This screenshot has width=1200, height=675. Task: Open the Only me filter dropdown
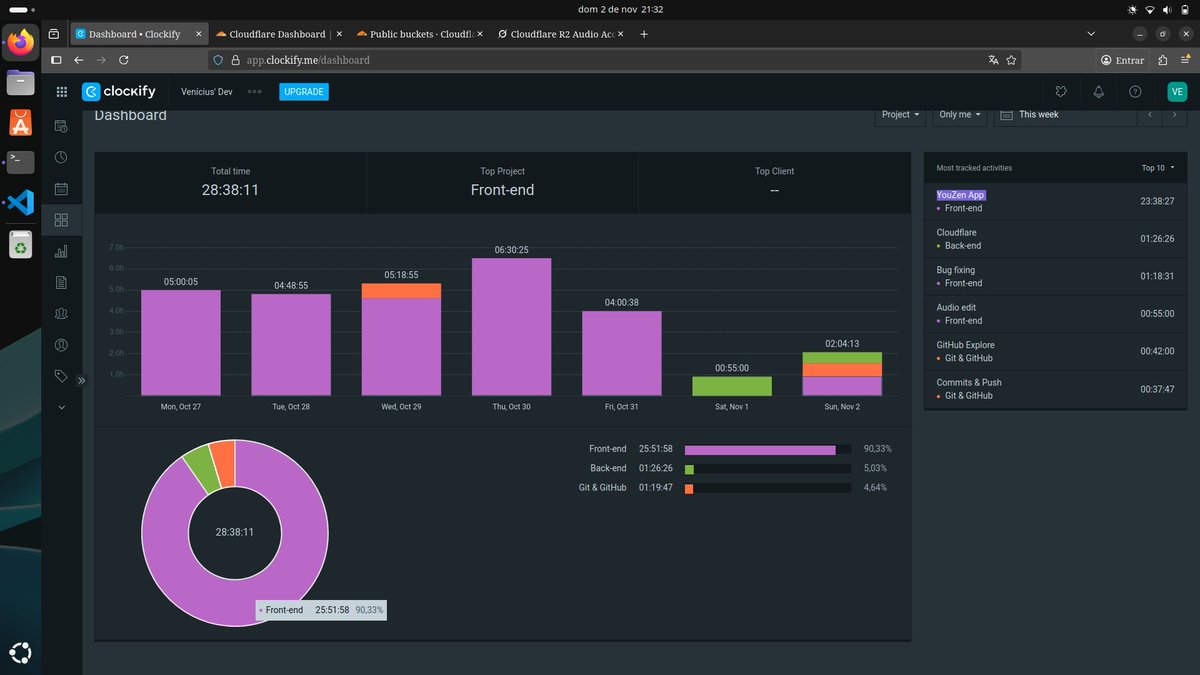tap(960, 115)
